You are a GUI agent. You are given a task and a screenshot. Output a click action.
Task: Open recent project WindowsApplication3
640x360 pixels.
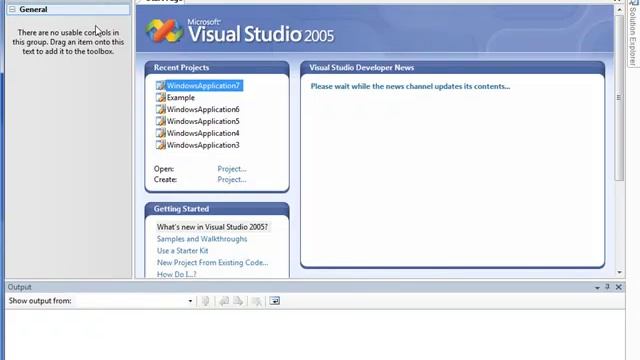[203, 145]
